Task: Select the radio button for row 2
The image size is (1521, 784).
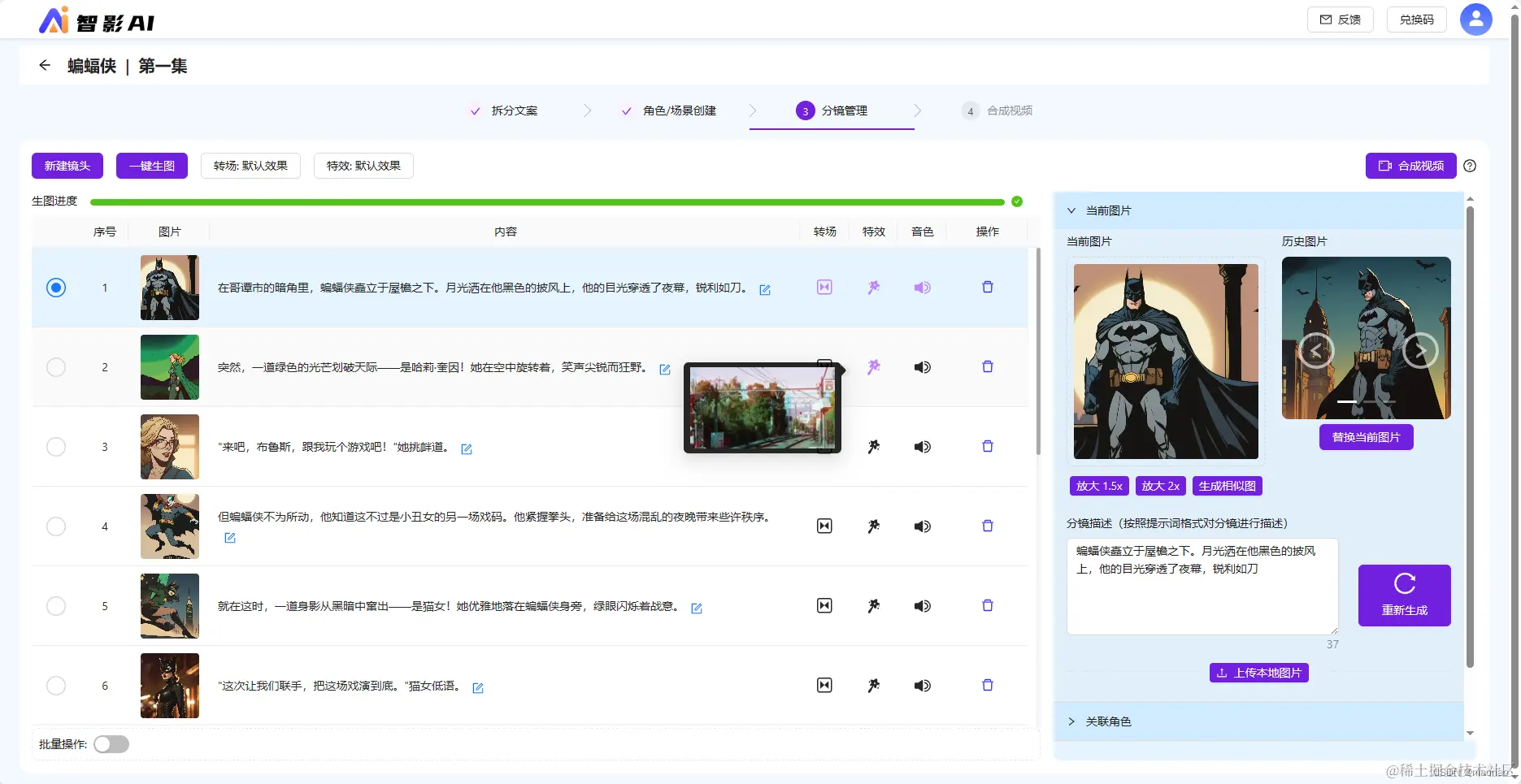Action: (x=56, y=366)
